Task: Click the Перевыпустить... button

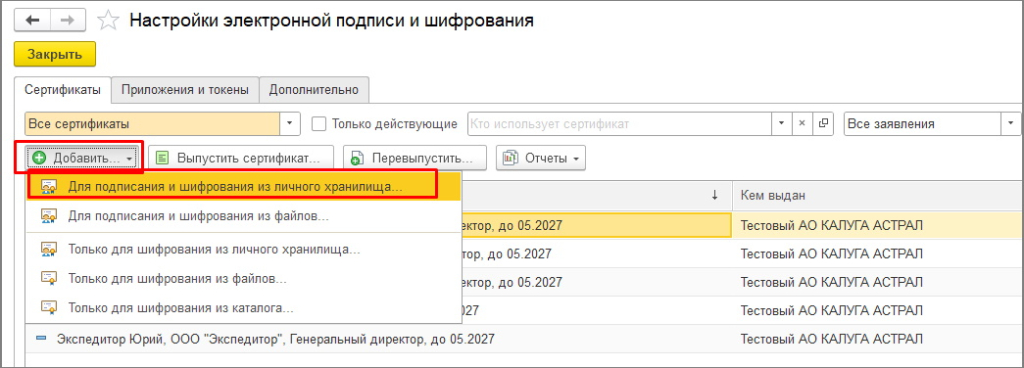Action: [x=415, y=159]
